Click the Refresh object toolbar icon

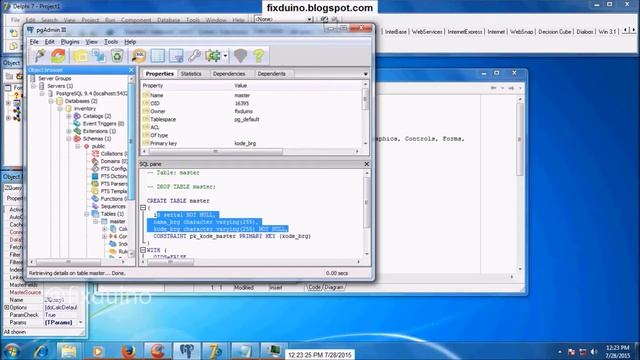coord(58,56)
